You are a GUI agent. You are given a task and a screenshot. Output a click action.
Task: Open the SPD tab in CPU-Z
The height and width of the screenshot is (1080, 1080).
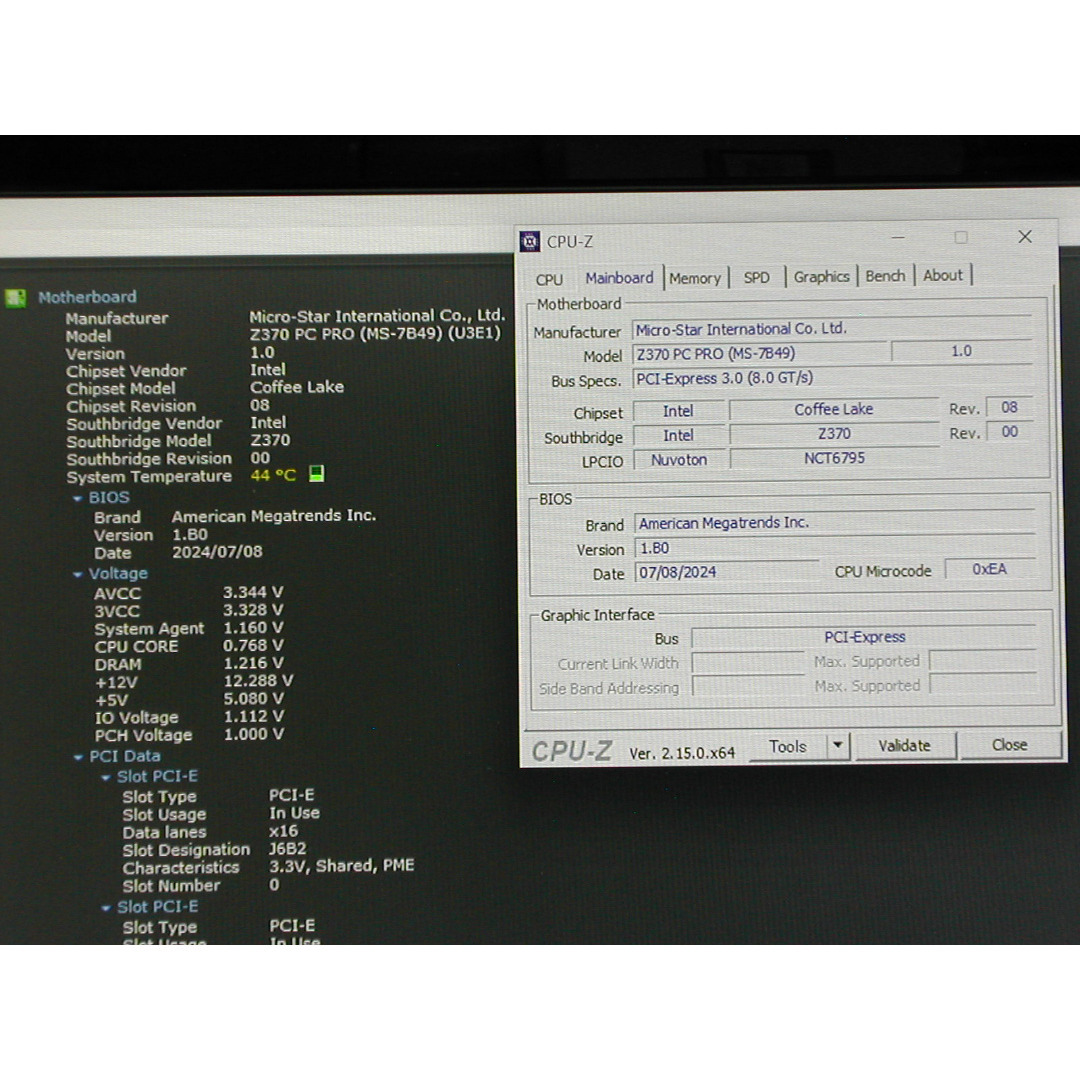756,278
